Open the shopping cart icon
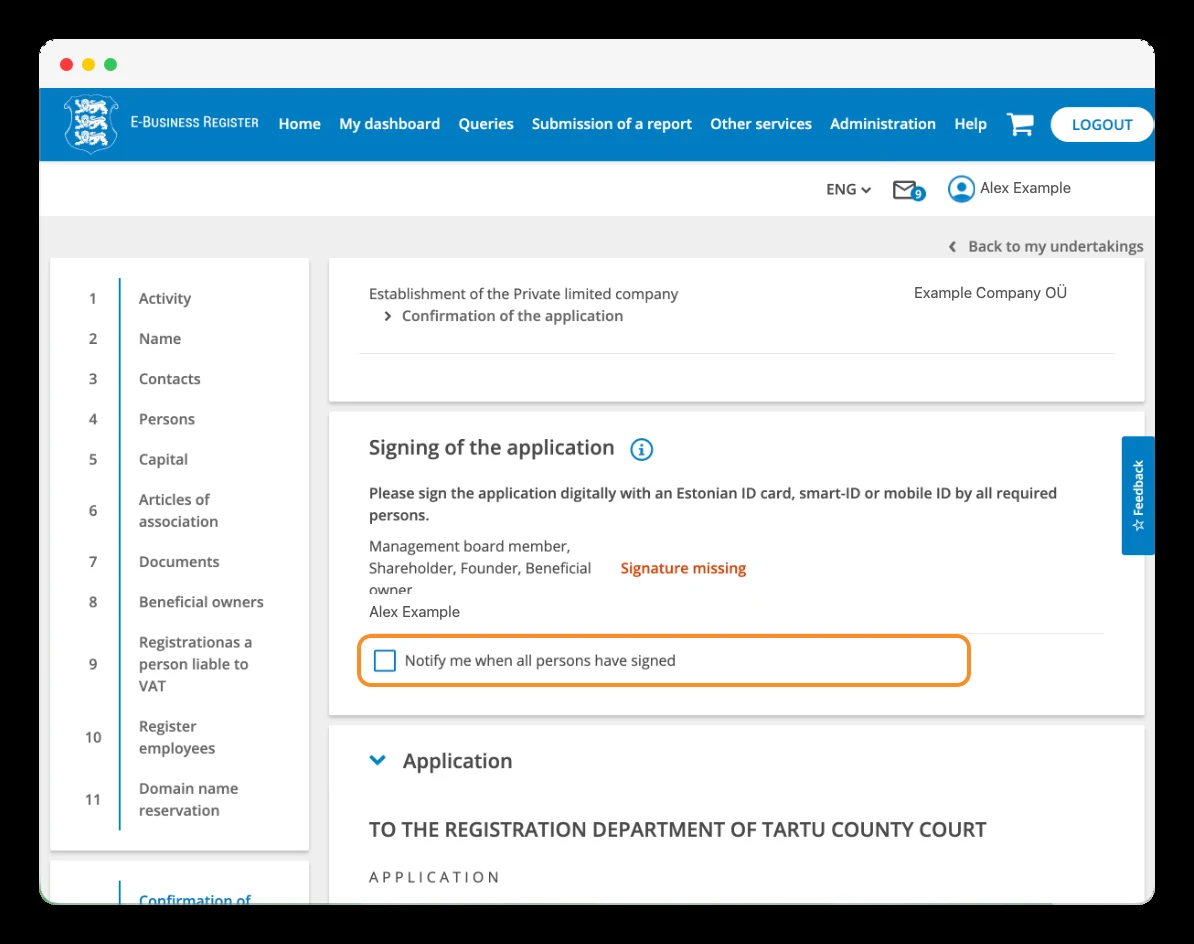The image size is (1194, 944). point(1020,123)
